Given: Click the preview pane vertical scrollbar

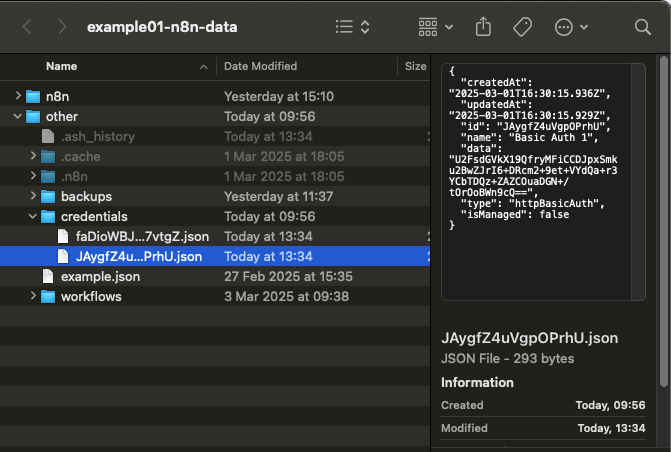Looking at the screenshot, I should 664,220.
